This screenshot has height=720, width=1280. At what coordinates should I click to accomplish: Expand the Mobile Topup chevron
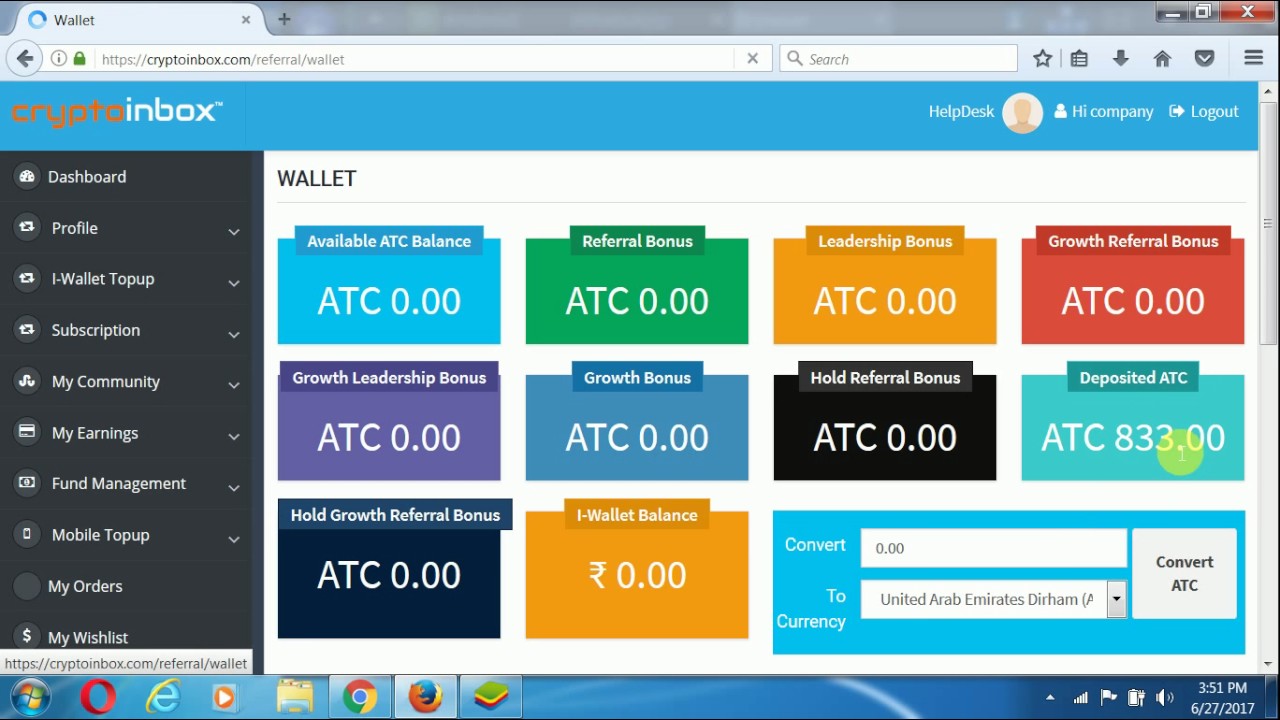pos(233,538)
